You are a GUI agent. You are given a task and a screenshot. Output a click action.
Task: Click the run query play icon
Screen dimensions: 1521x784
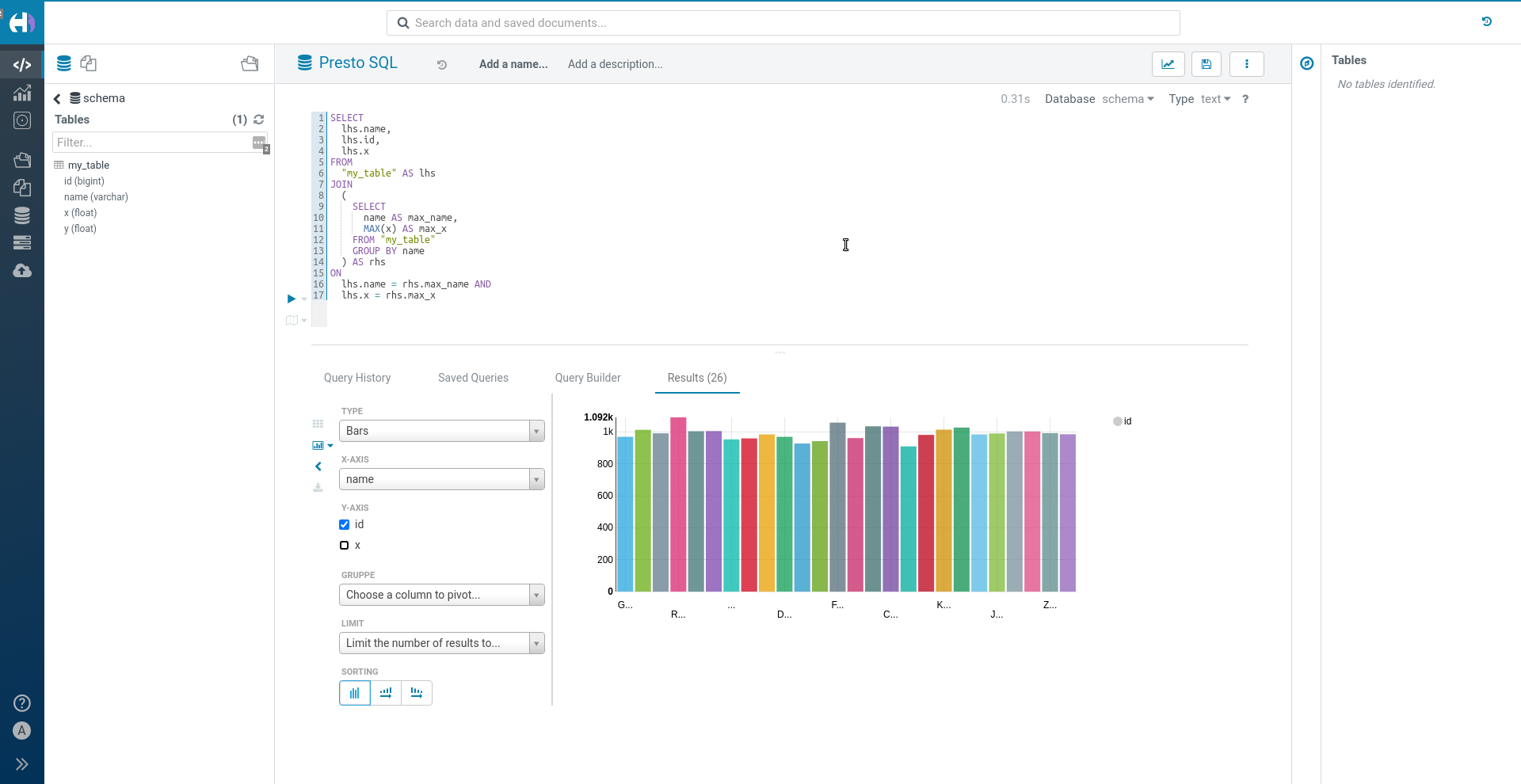coord(292,299)
